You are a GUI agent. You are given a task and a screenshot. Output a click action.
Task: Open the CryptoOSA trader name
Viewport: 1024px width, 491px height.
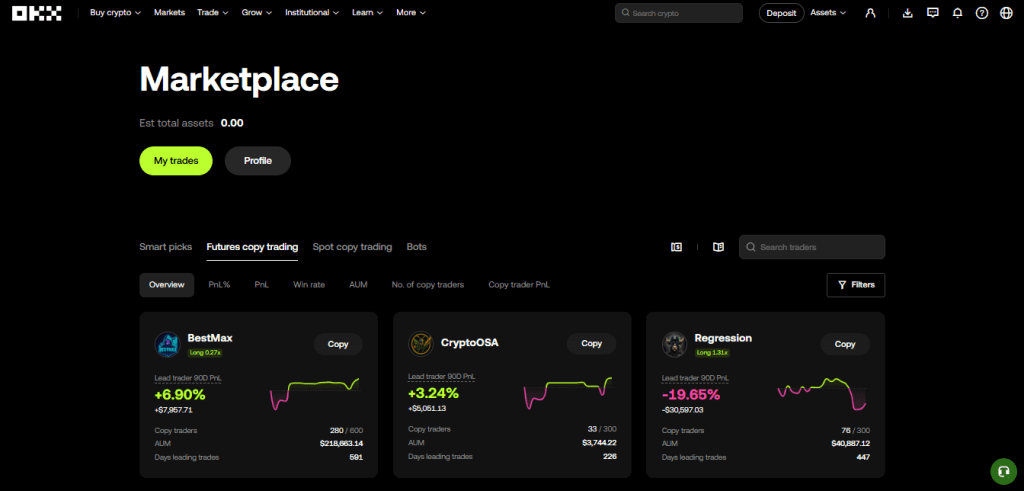[470, 343]
